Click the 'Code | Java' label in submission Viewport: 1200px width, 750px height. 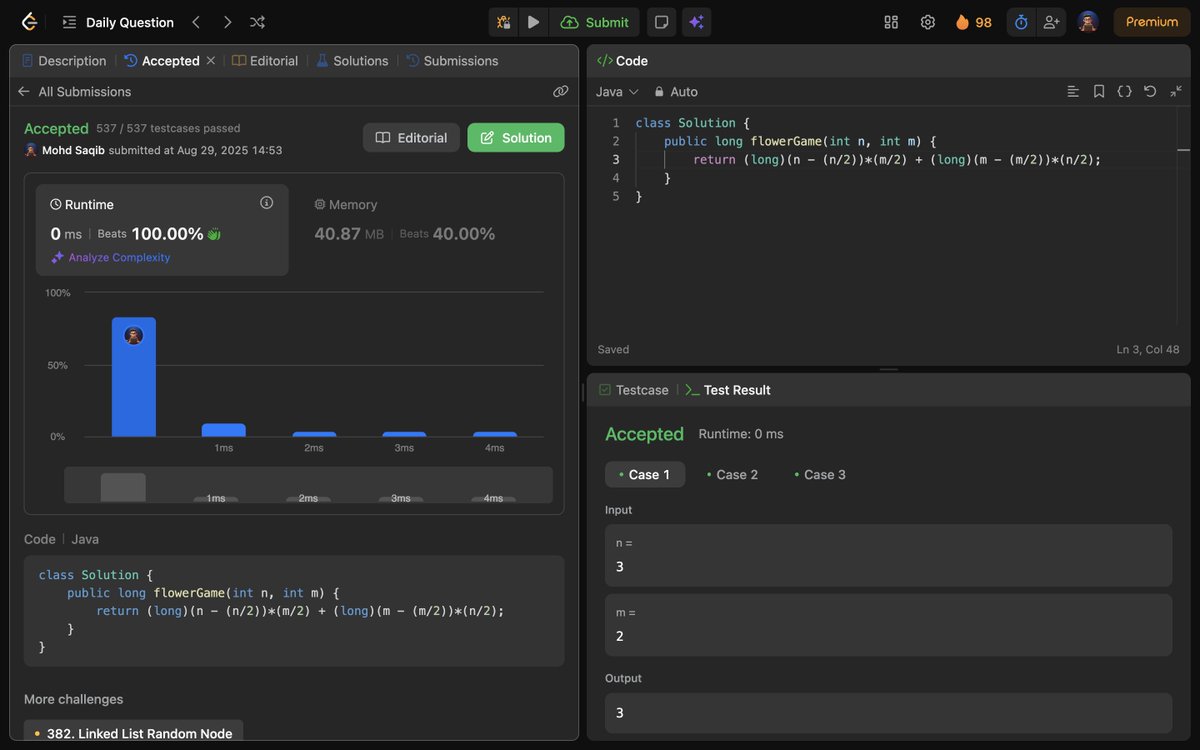tap(61, 539)
